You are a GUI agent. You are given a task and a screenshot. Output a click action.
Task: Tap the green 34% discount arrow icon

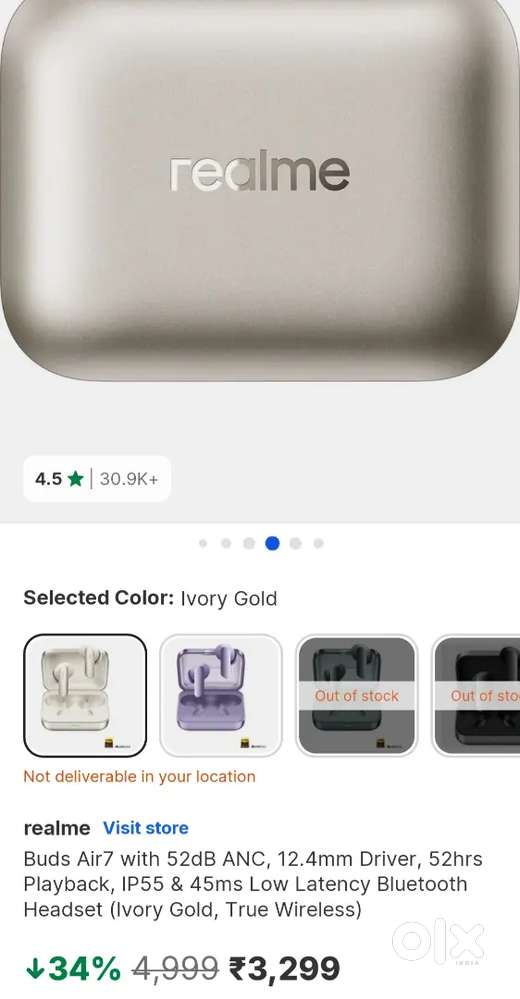[x=35, y=969]
